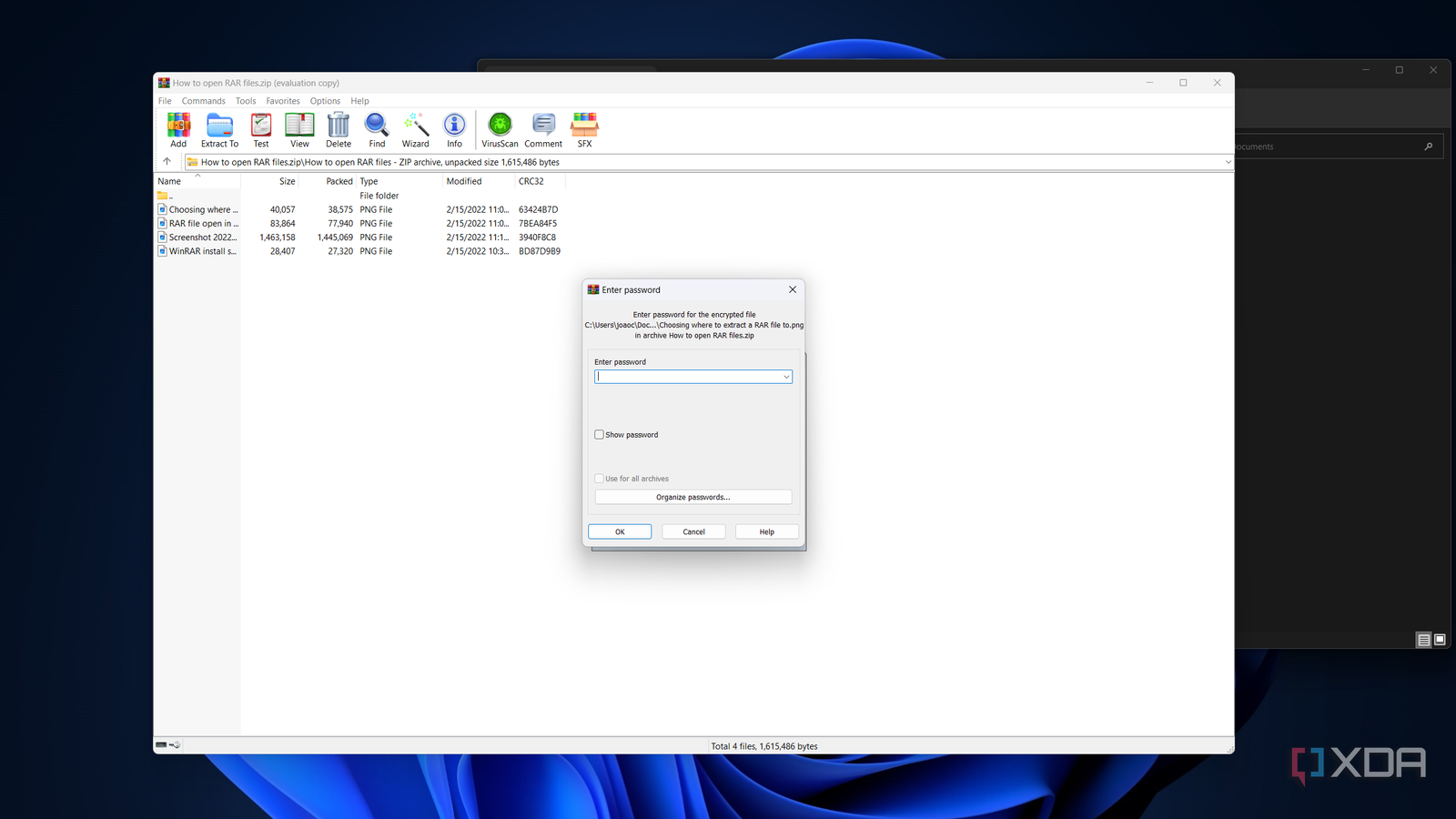This screenshot has width=1456, height=819.
Task: Enable the Show password checkbox
Action: click(600, 435)
